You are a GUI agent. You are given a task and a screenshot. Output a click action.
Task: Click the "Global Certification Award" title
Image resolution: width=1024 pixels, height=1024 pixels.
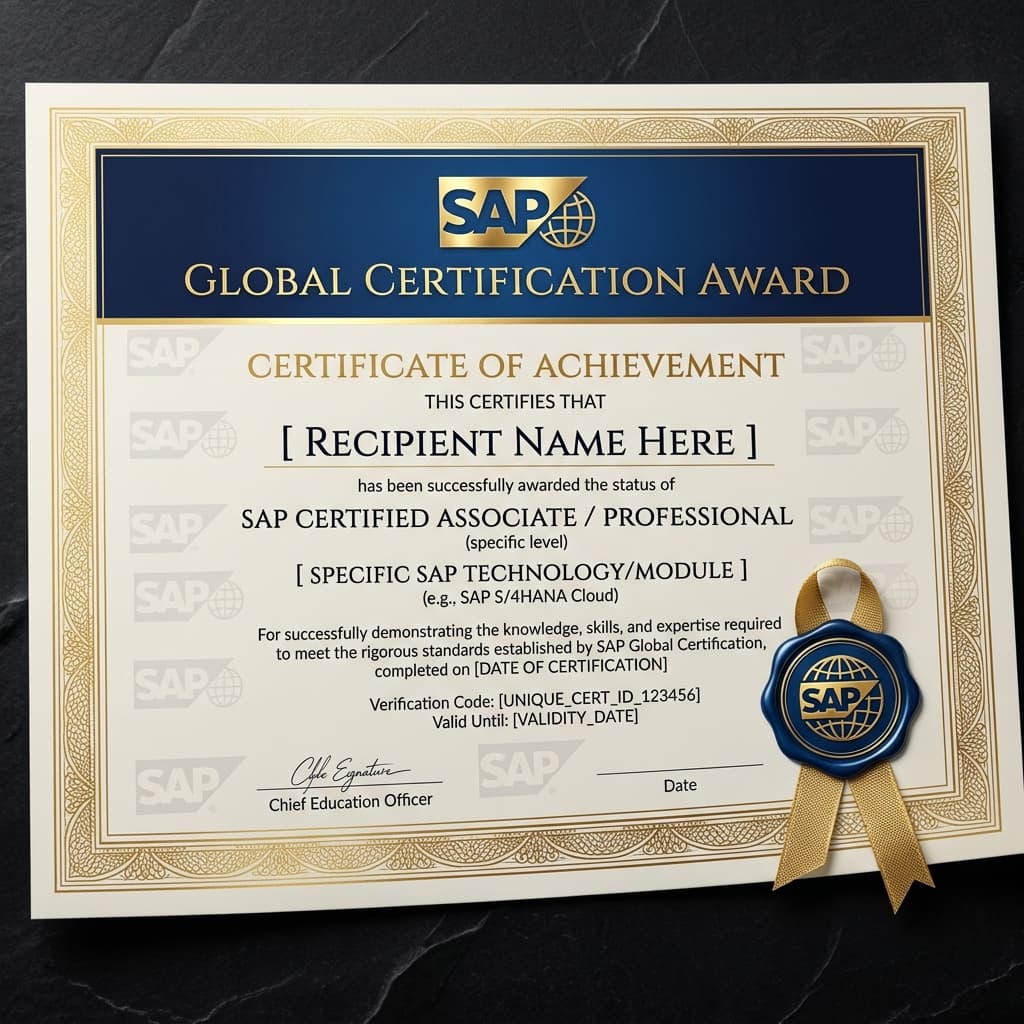click(517, 281)
